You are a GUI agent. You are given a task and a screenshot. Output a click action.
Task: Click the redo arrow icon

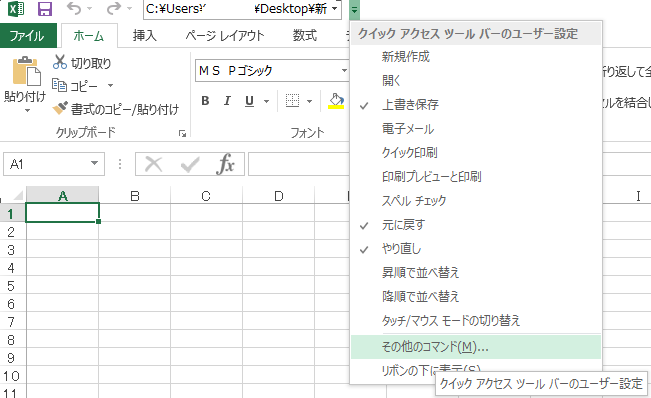point(113,8)
